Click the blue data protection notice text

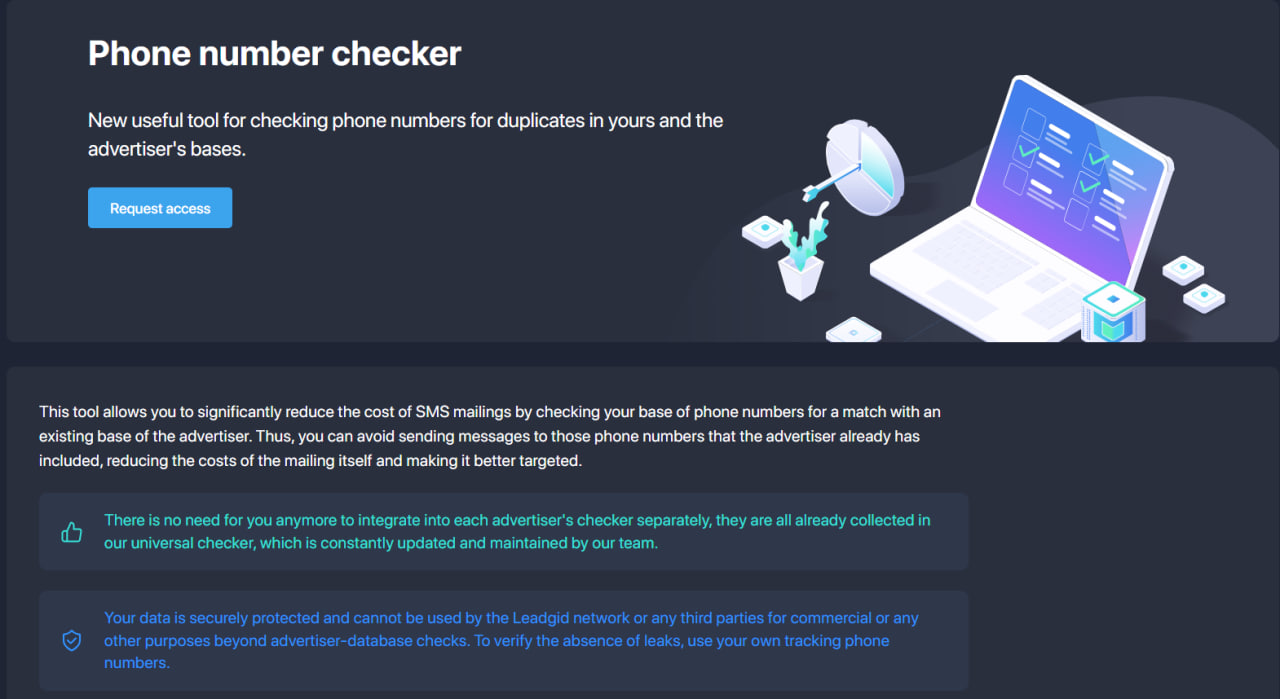[511, 640]
